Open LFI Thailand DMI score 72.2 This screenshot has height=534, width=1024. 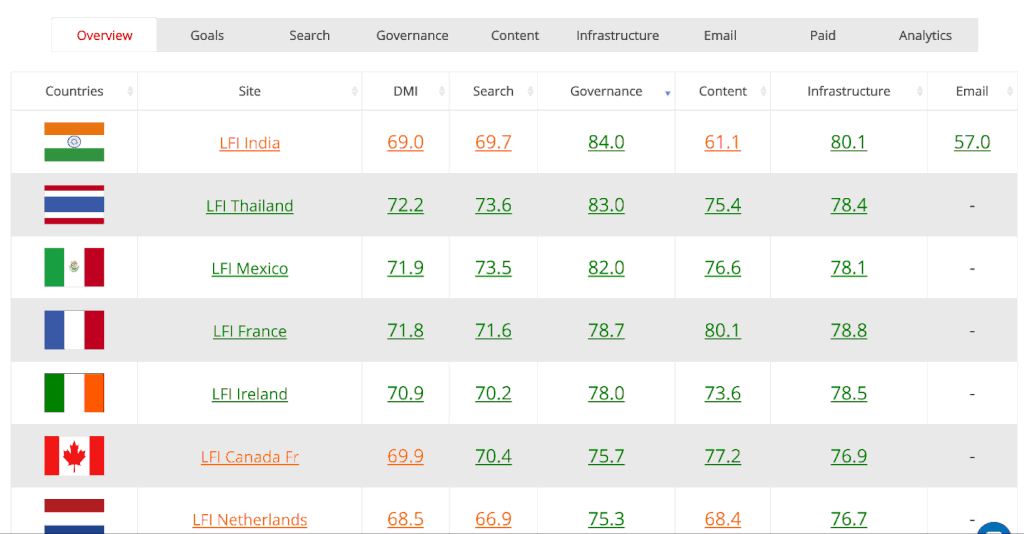[406, 205]
